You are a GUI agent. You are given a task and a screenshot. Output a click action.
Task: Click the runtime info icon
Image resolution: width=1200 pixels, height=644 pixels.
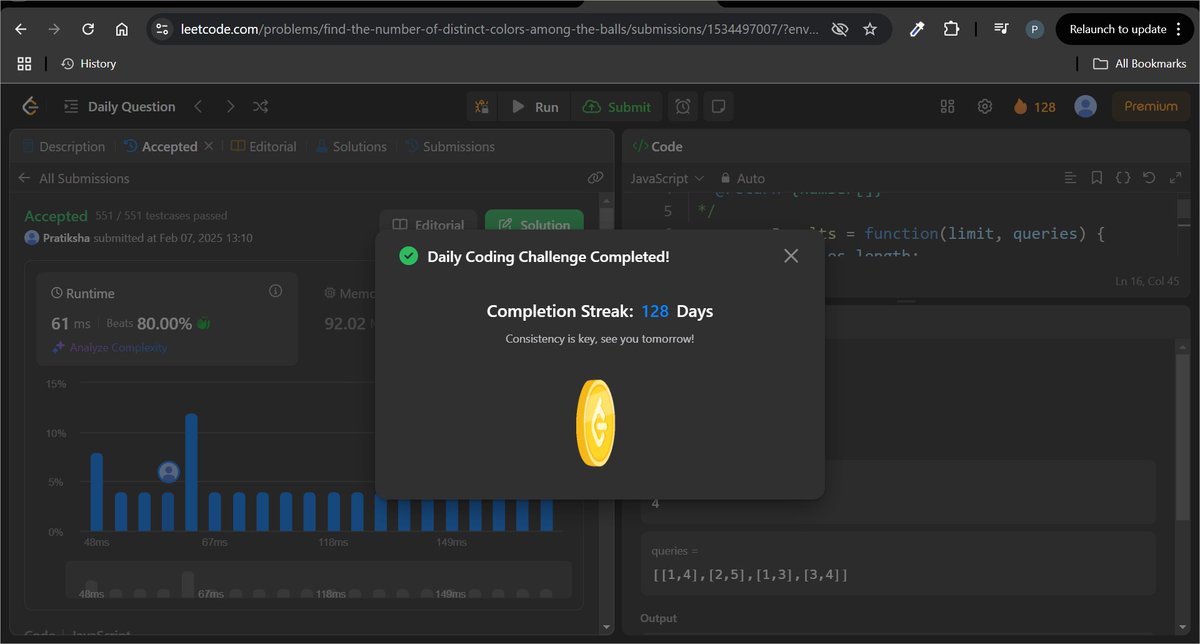[276, 291]
